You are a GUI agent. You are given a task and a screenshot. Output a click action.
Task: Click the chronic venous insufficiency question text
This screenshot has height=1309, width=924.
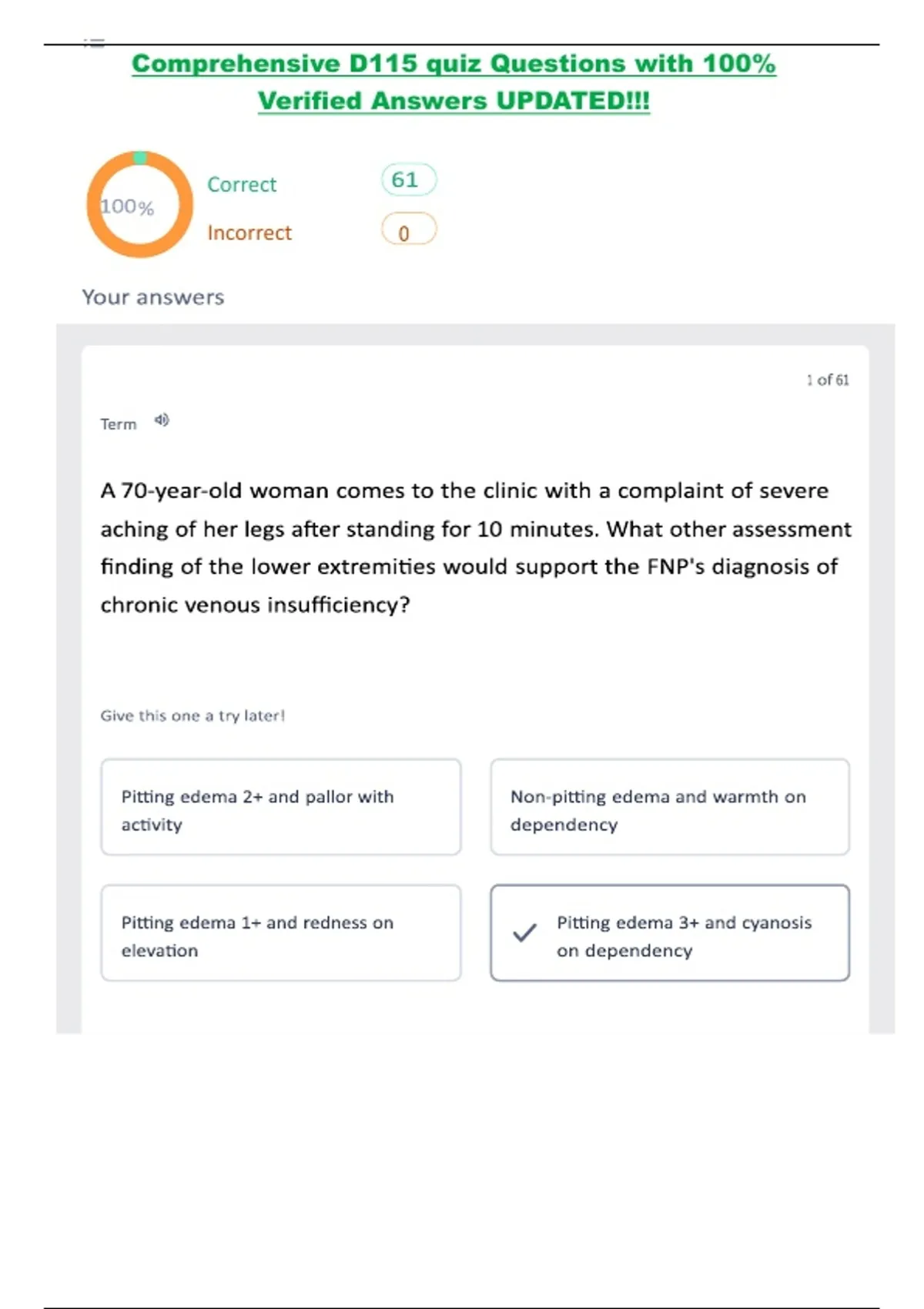475,547
